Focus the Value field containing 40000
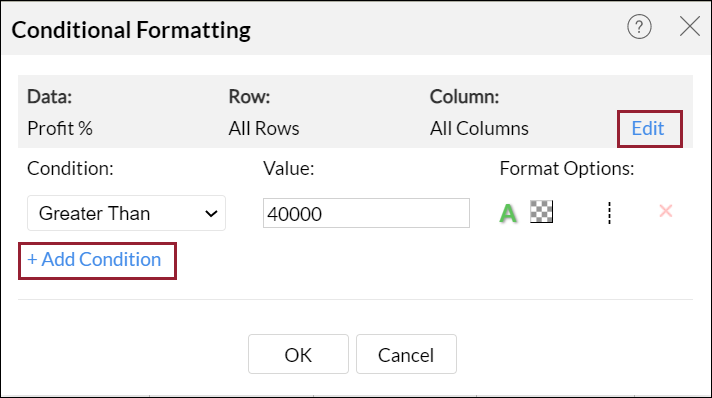This screenshot has width=712, height=398. click(366, 213)
